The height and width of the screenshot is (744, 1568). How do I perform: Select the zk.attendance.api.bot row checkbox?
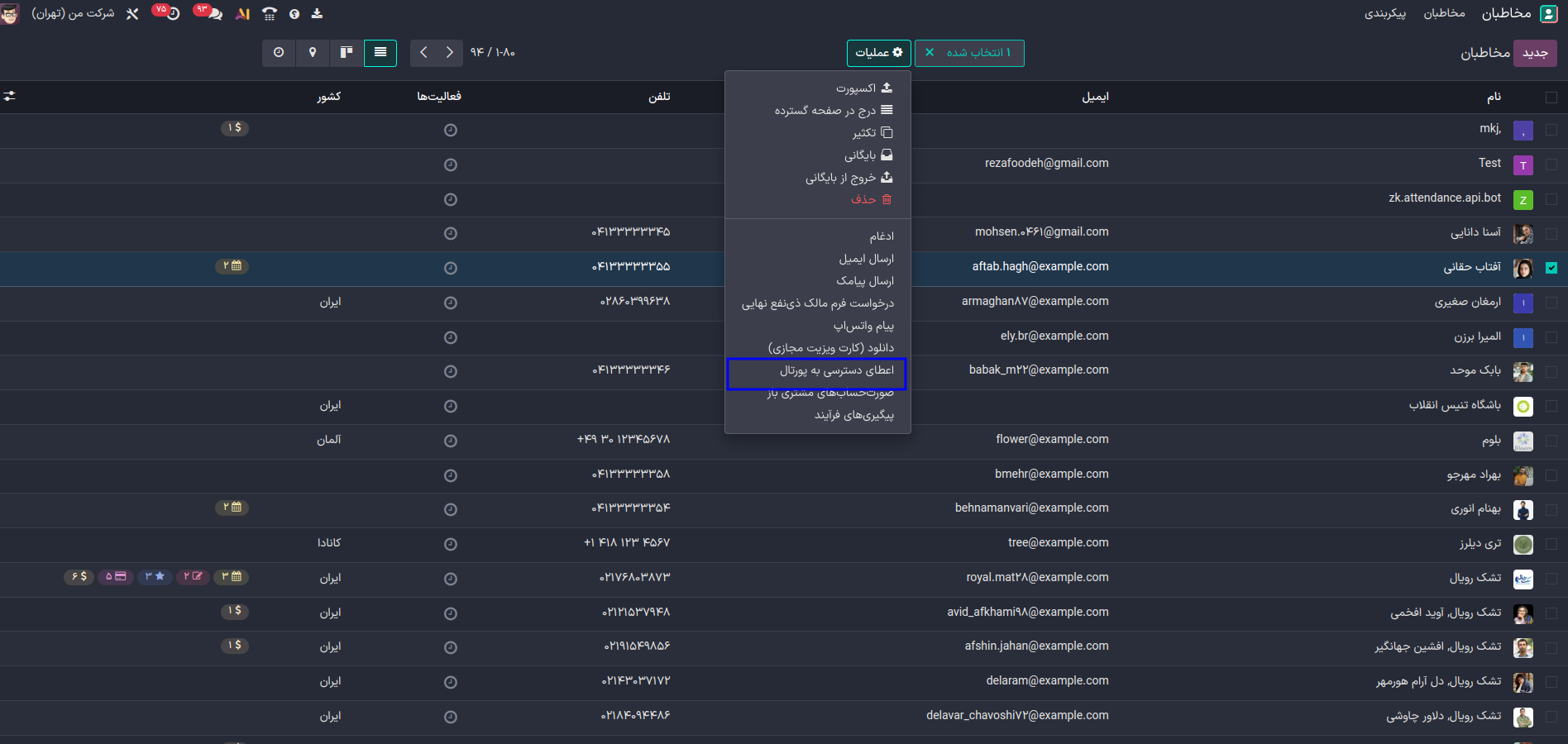point(1551,199)
